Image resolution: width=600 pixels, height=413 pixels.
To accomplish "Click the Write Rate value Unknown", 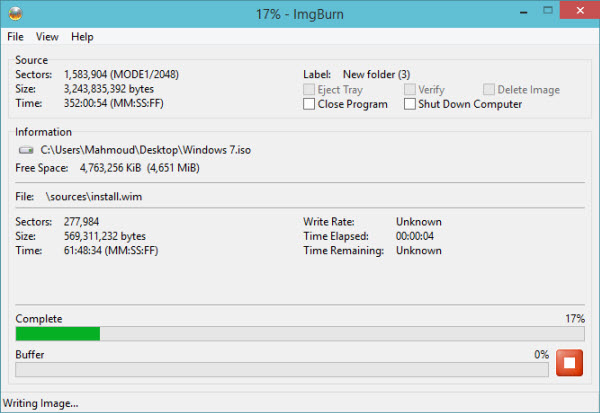I will 419,222.
